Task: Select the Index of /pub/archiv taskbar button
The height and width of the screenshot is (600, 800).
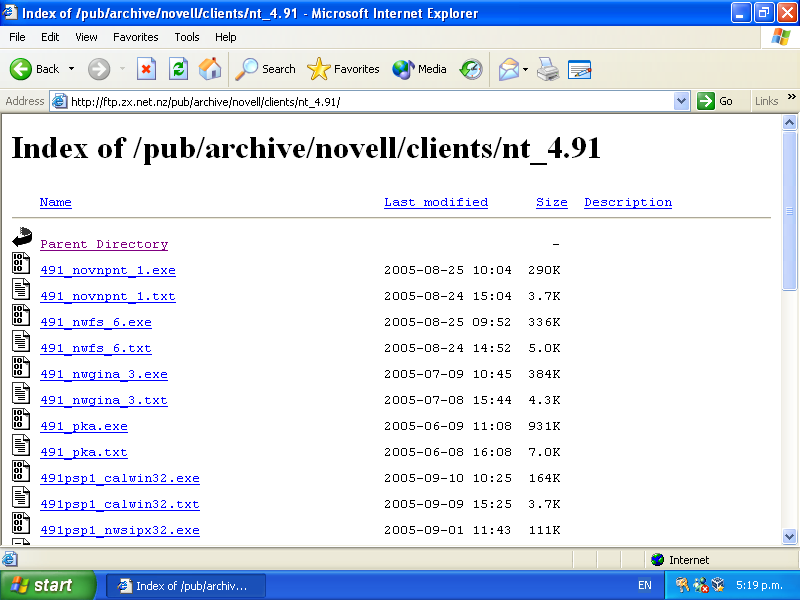Action: coord(186,586)
